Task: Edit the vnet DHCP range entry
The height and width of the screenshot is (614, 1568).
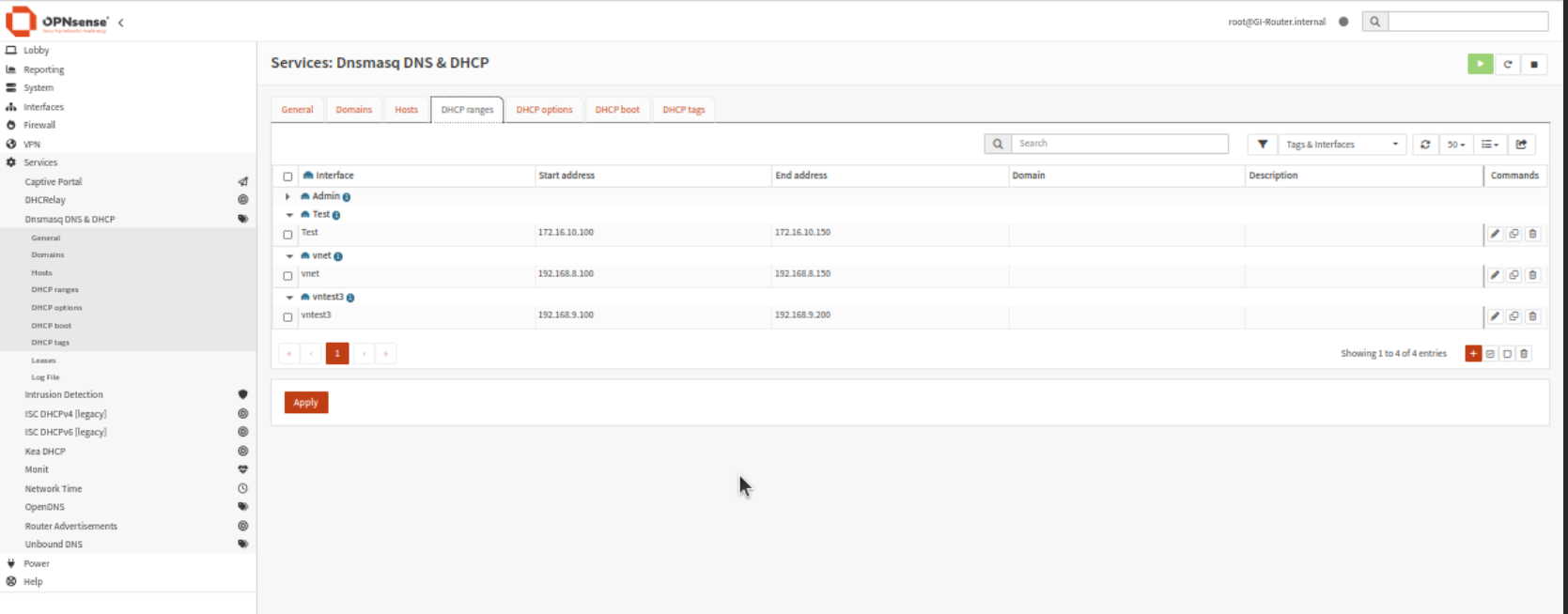Action: 1495,275
